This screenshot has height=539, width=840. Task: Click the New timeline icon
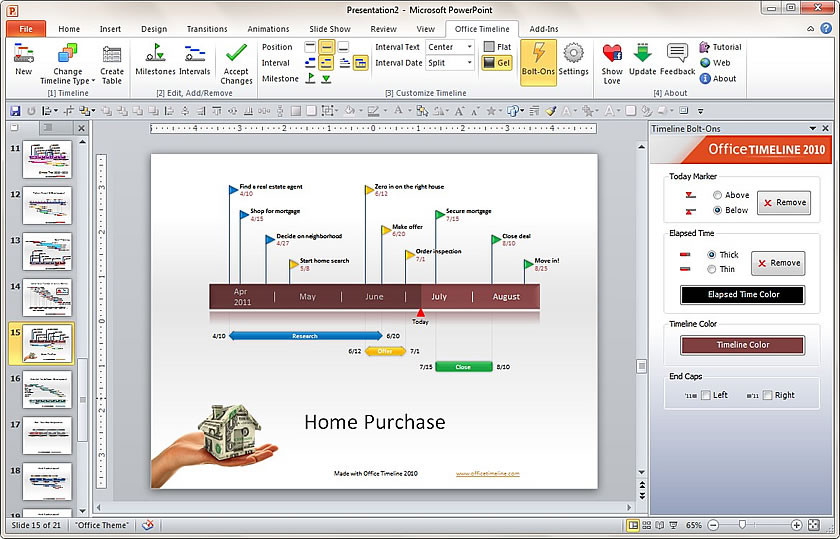tap(24, 59)
